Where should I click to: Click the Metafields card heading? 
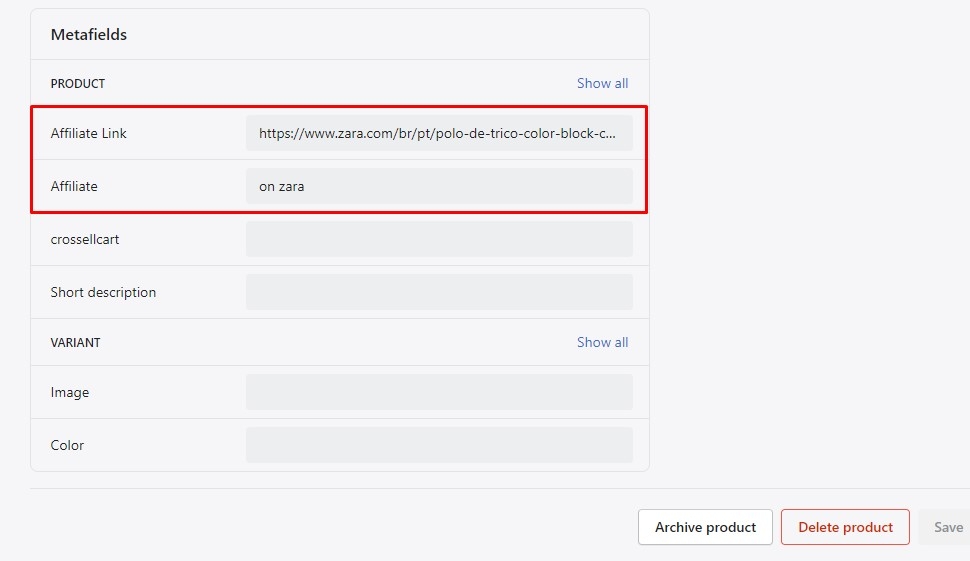[x=89, y=35]
